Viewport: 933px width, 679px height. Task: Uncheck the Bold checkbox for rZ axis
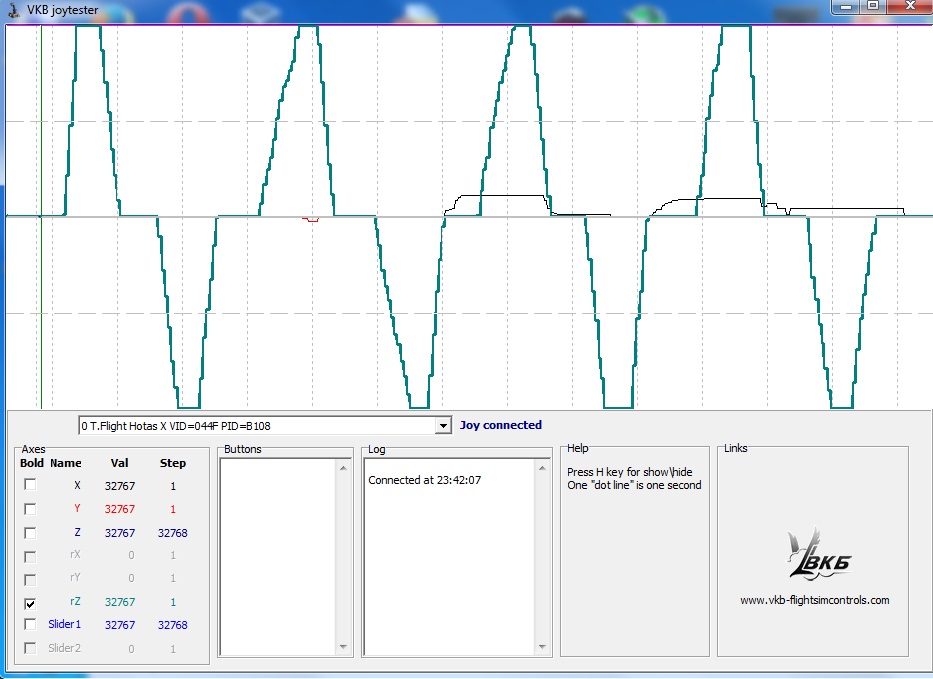click(30, 603)
